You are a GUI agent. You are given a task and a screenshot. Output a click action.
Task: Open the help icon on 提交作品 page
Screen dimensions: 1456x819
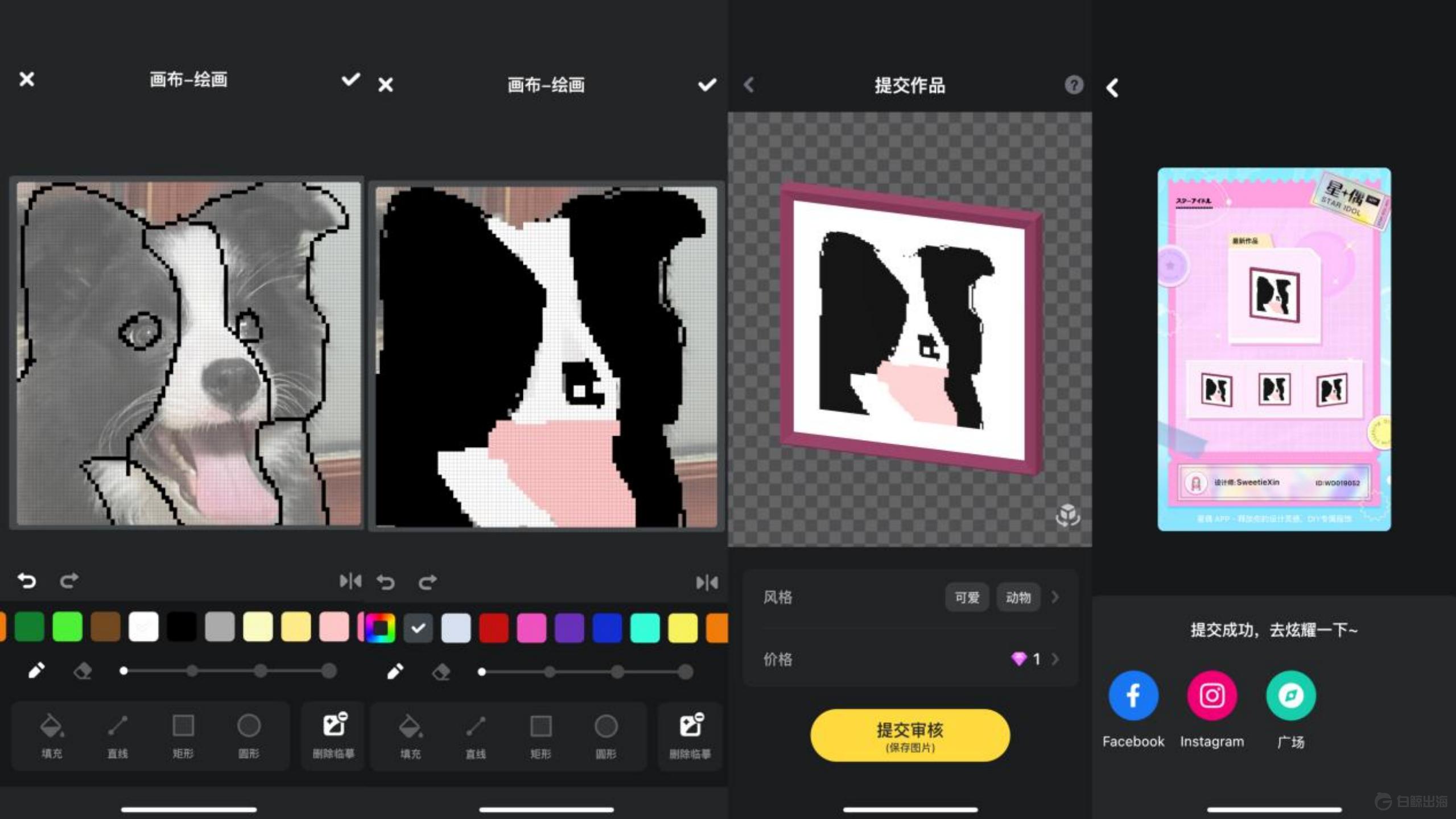(x=1073, y=85)
